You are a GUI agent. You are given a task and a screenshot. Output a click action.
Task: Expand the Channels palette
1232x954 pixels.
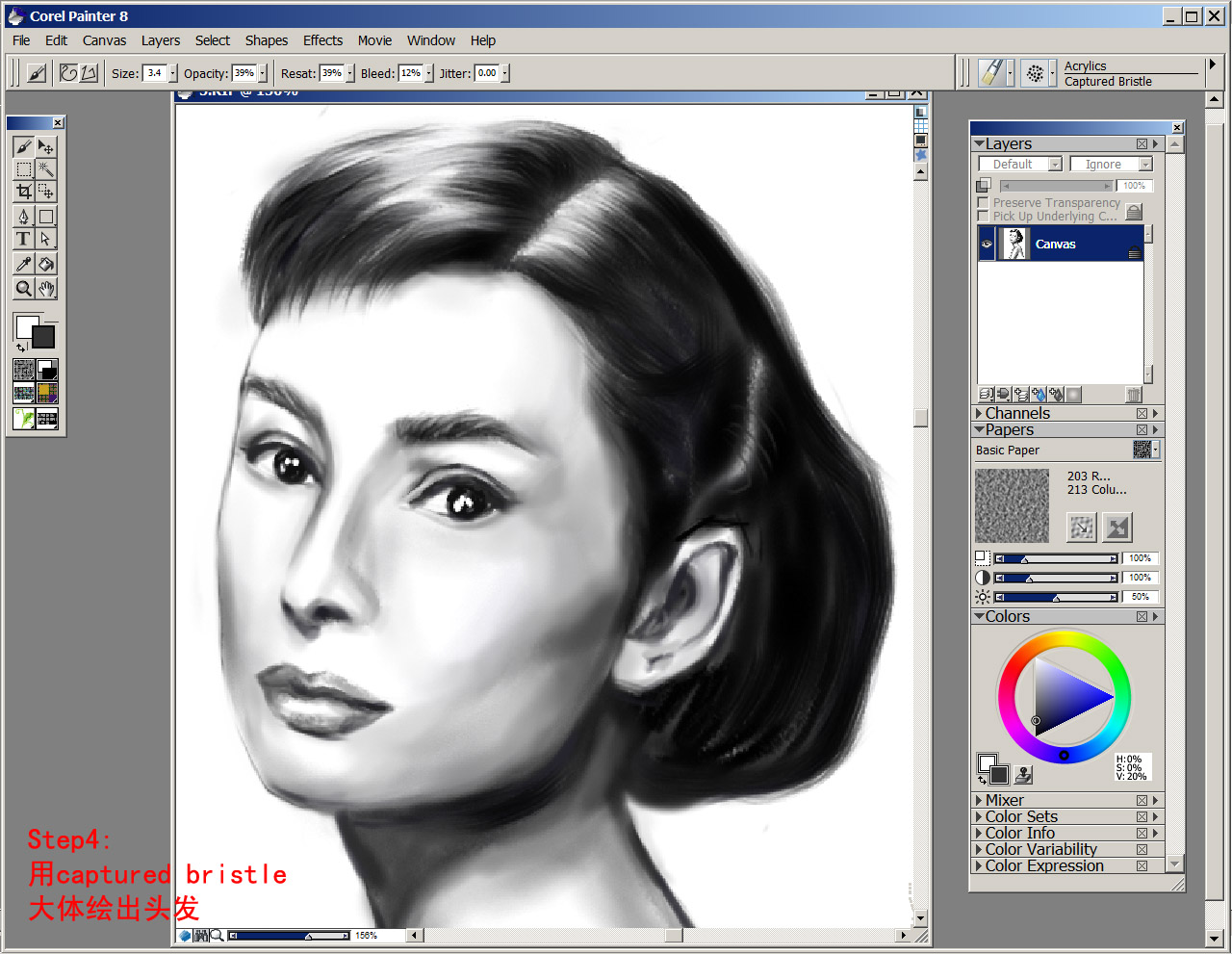(979, 413)
